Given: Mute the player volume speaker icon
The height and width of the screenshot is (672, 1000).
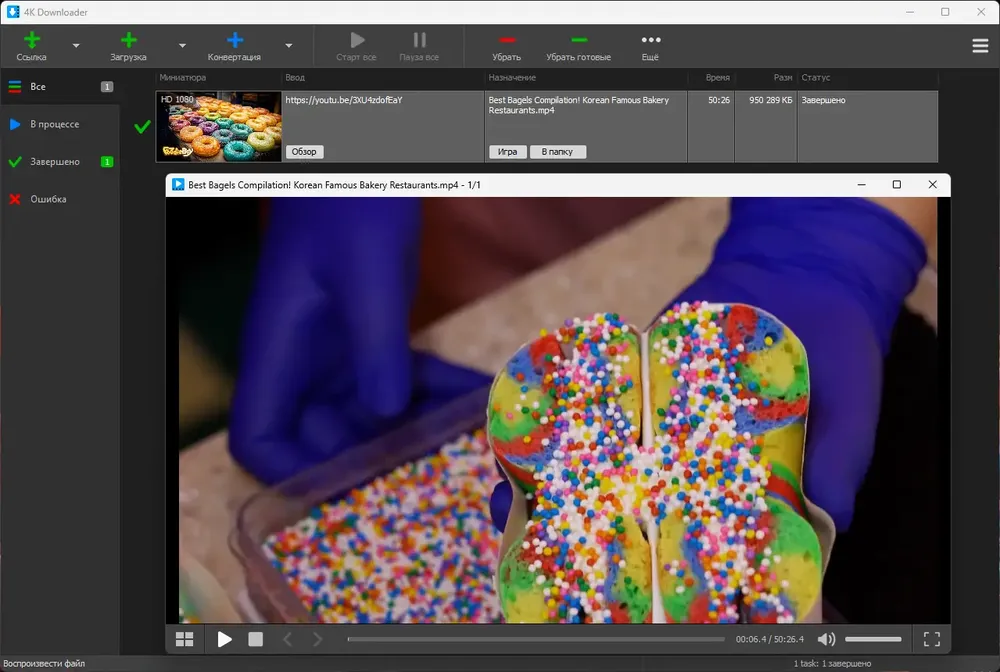Looking at the screenshot, I should pyautogui.click(x=827, y=639).
